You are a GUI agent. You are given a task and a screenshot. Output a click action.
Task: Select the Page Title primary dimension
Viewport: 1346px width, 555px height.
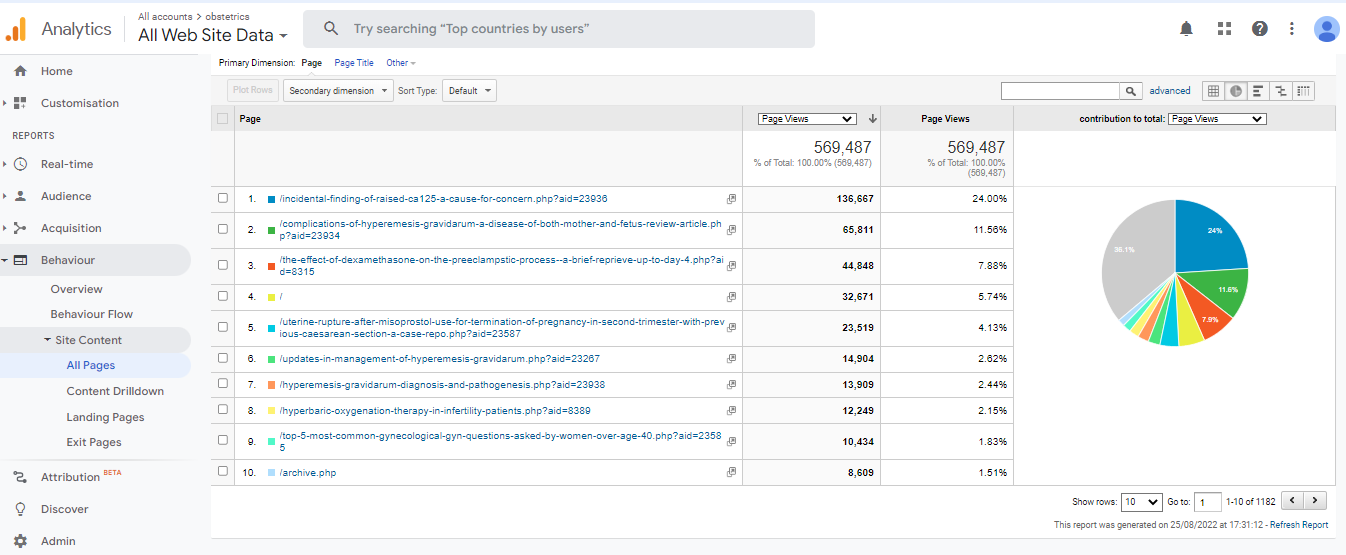tap(354, 63)
